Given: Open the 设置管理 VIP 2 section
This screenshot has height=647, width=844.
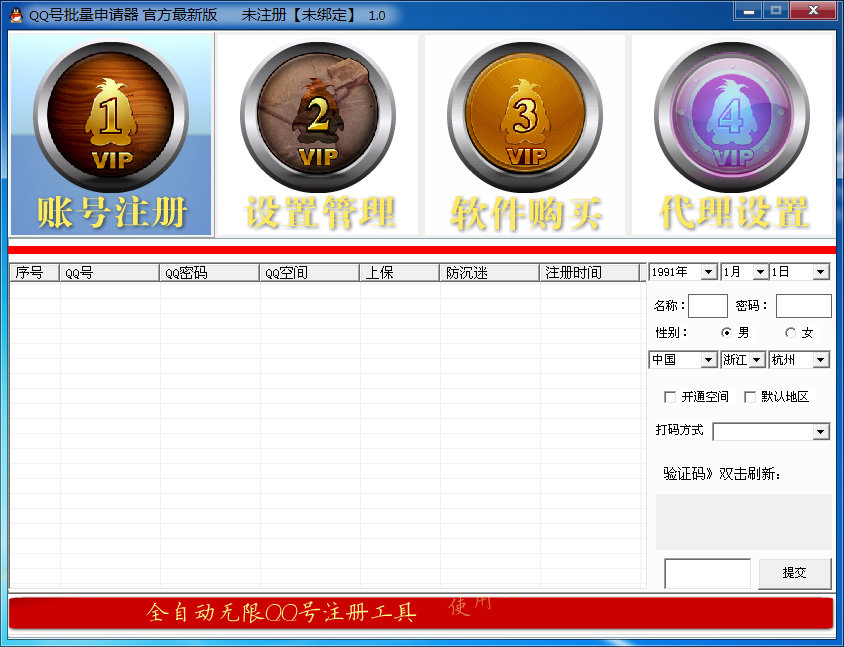Looking at the screenshot, I should 318,135.
